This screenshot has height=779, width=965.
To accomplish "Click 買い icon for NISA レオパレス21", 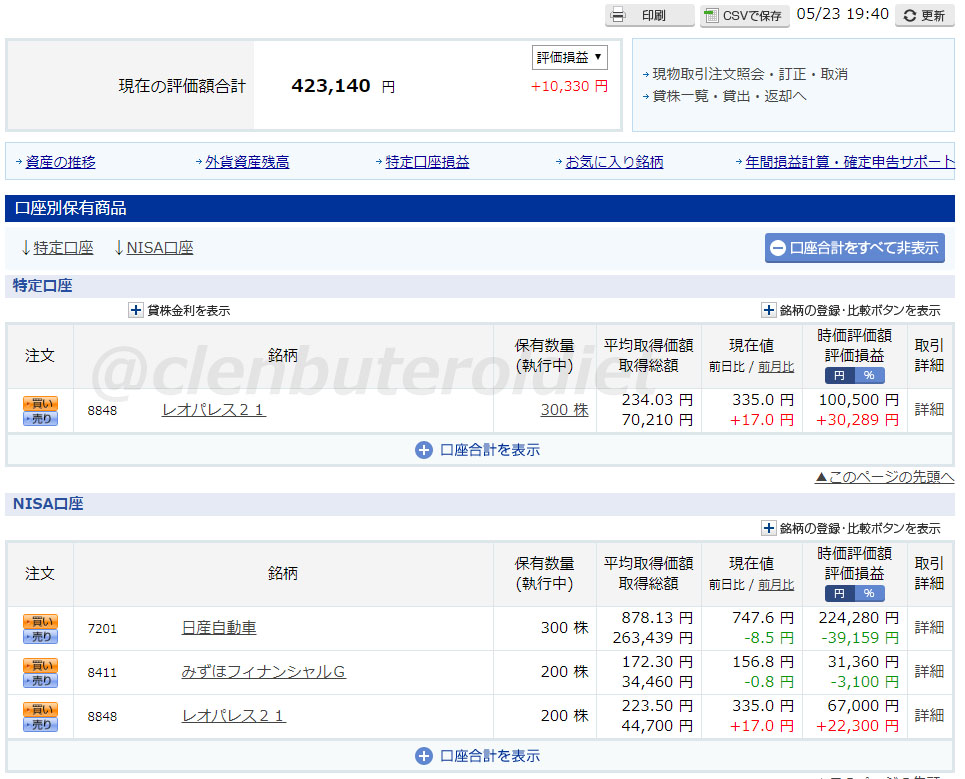I will 41,709.
